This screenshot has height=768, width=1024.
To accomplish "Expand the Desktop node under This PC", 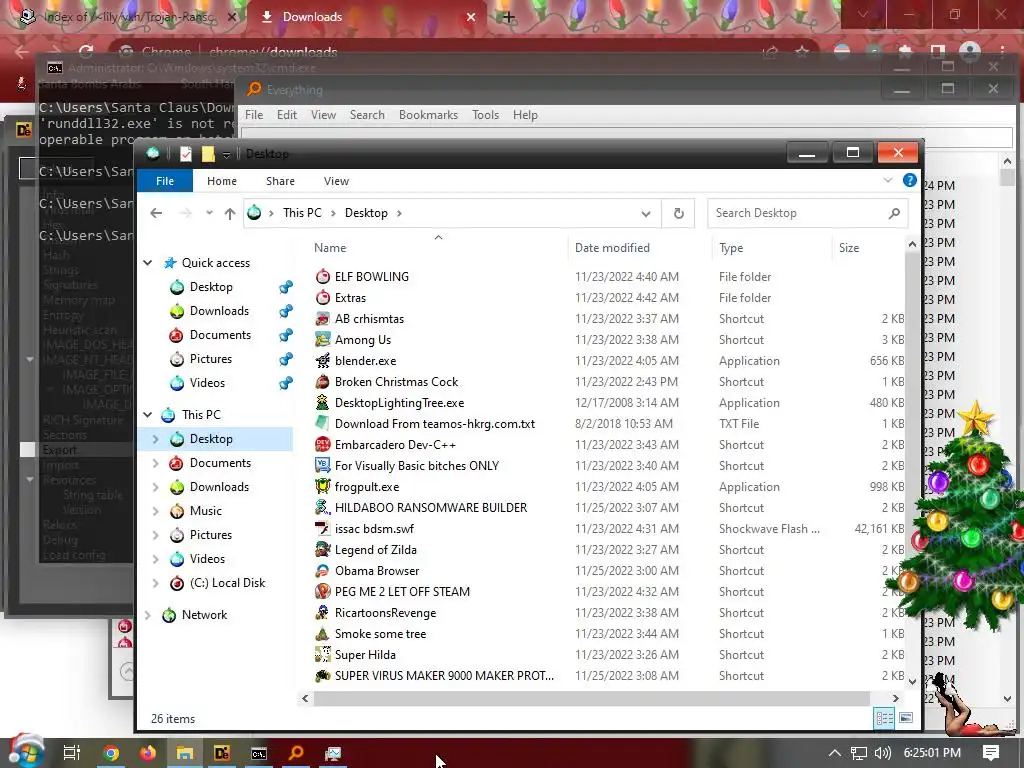I will coord(155,439).
